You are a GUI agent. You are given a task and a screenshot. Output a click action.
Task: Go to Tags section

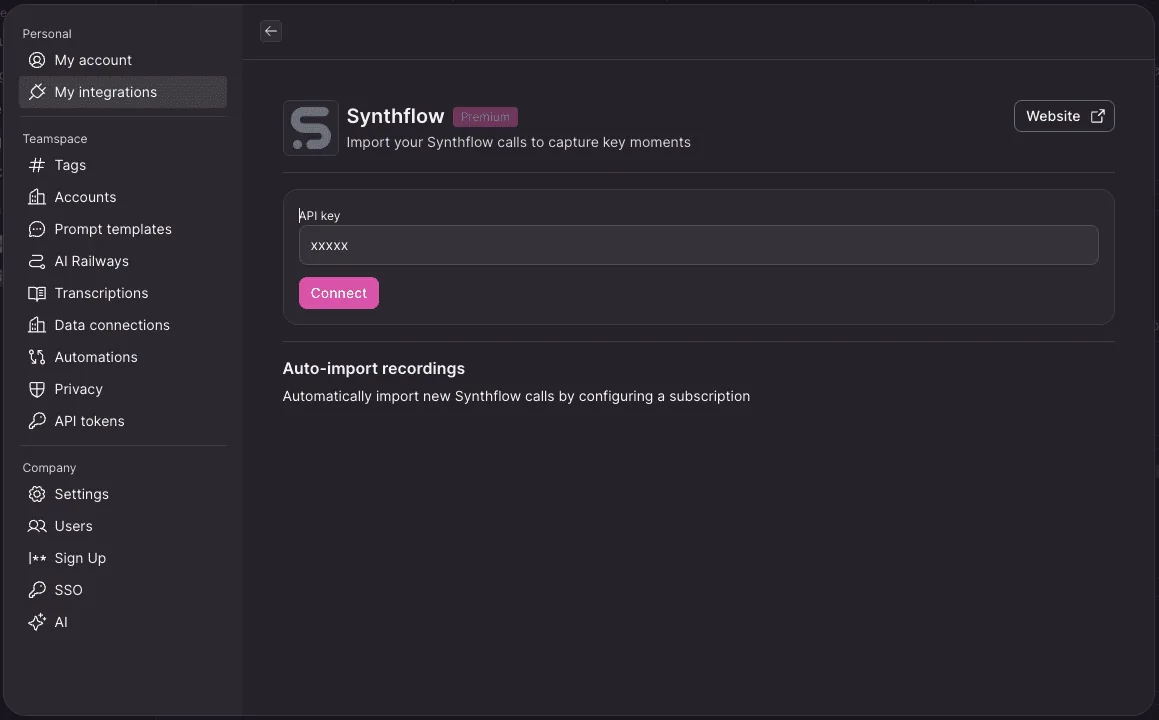point(123,165)
